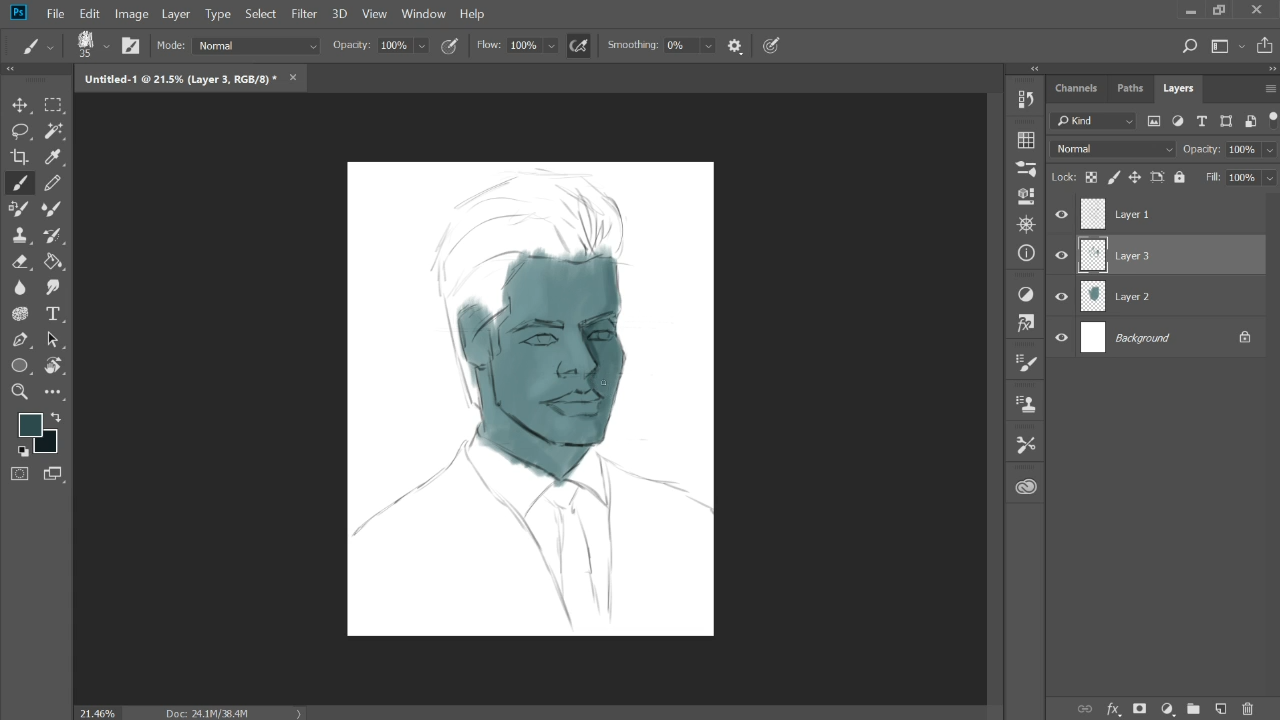Select the Magic Wand tool
Screen dimensions: 1280x720
pyautogui.click(x=53, y=131)
